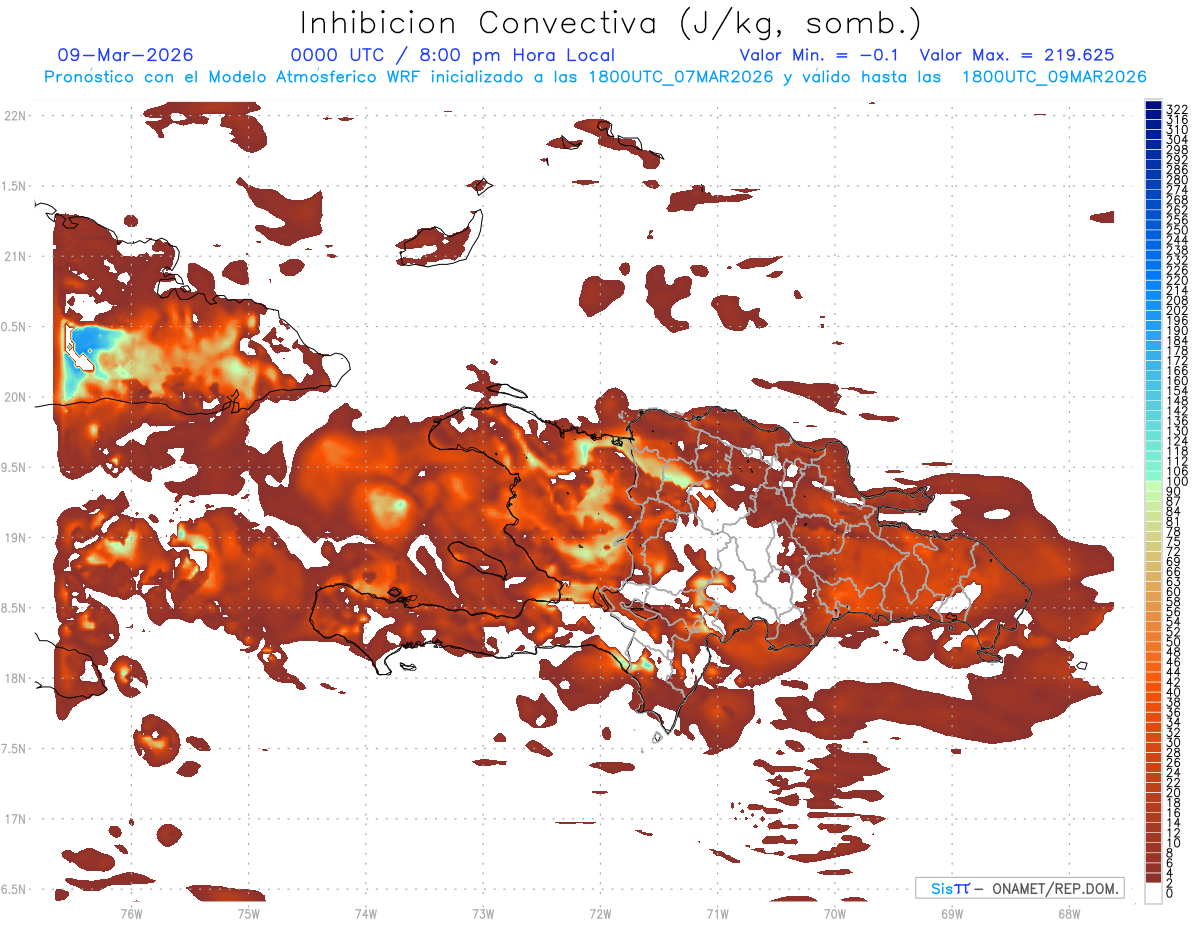Image resolution: width=1200 pixels, height=927 pixels.
Task: Click the latitude label '18N'
Action: pos(14,678)
